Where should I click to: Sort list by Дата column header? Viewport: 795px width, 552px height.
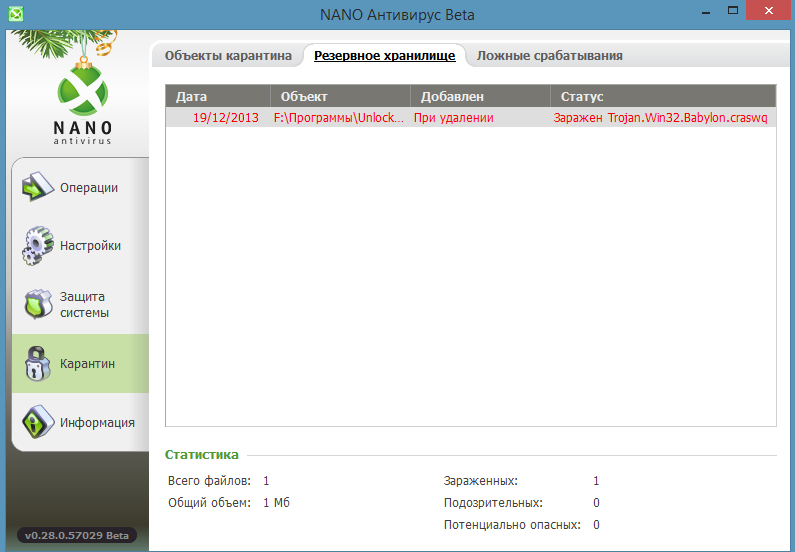217,97
